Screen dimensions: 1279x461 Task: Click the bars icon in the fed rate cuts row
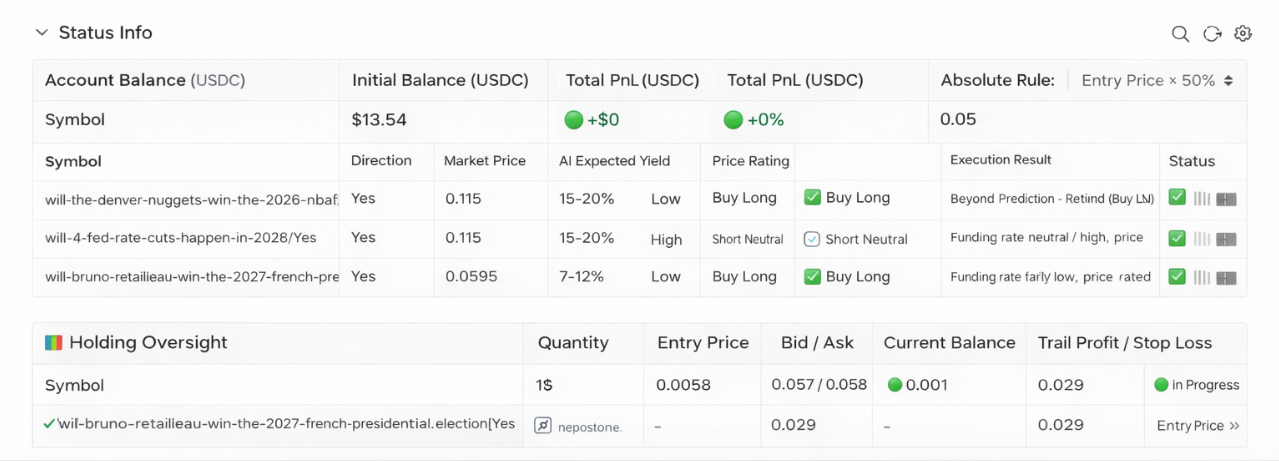pos(1203,239)
